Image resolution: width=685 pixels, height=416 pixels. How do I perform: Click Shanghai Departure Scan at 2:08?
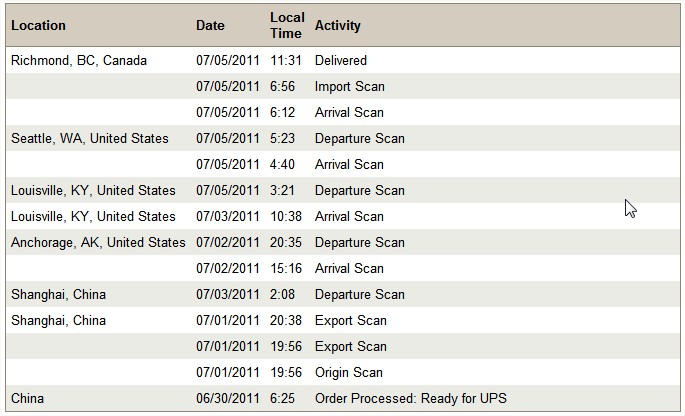[360, 295]
